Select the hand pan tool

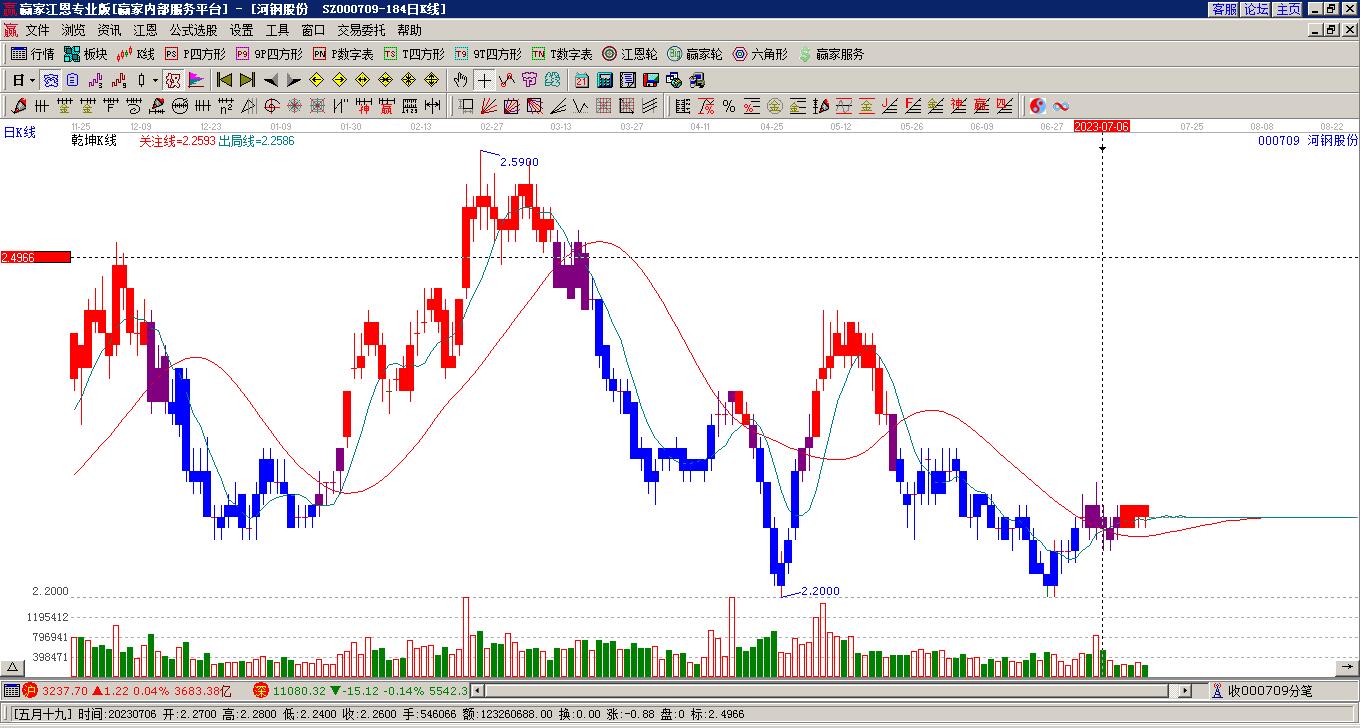[x=460, y=80]
